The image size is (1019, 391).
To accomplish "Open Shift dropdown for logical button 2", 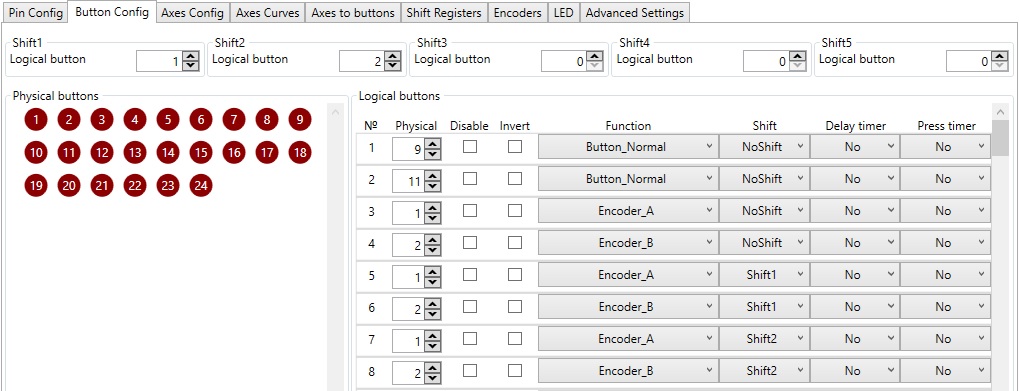I will click(x=764, y=179).
